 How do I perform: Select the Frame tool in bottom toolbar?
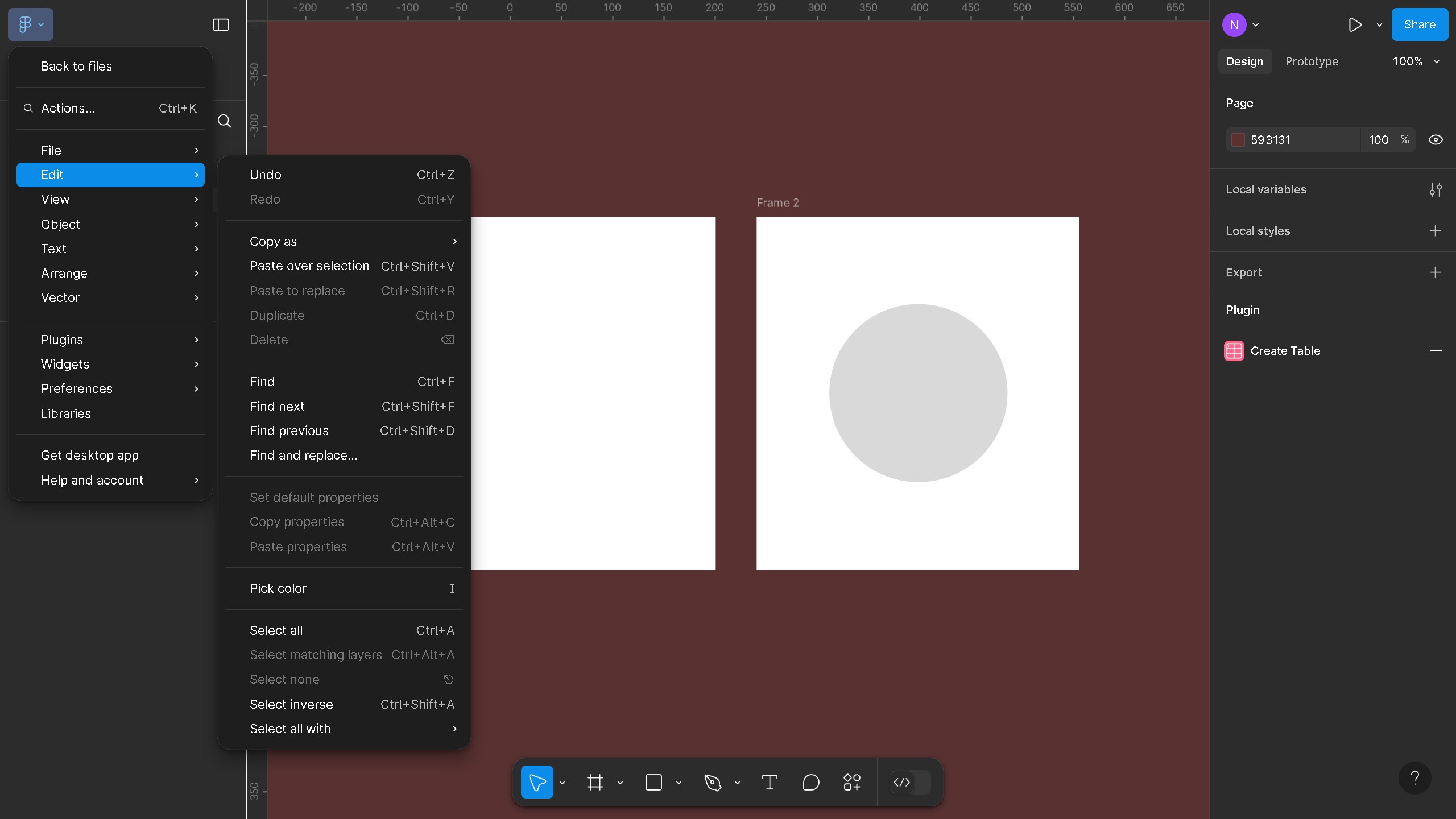[595, 783]
